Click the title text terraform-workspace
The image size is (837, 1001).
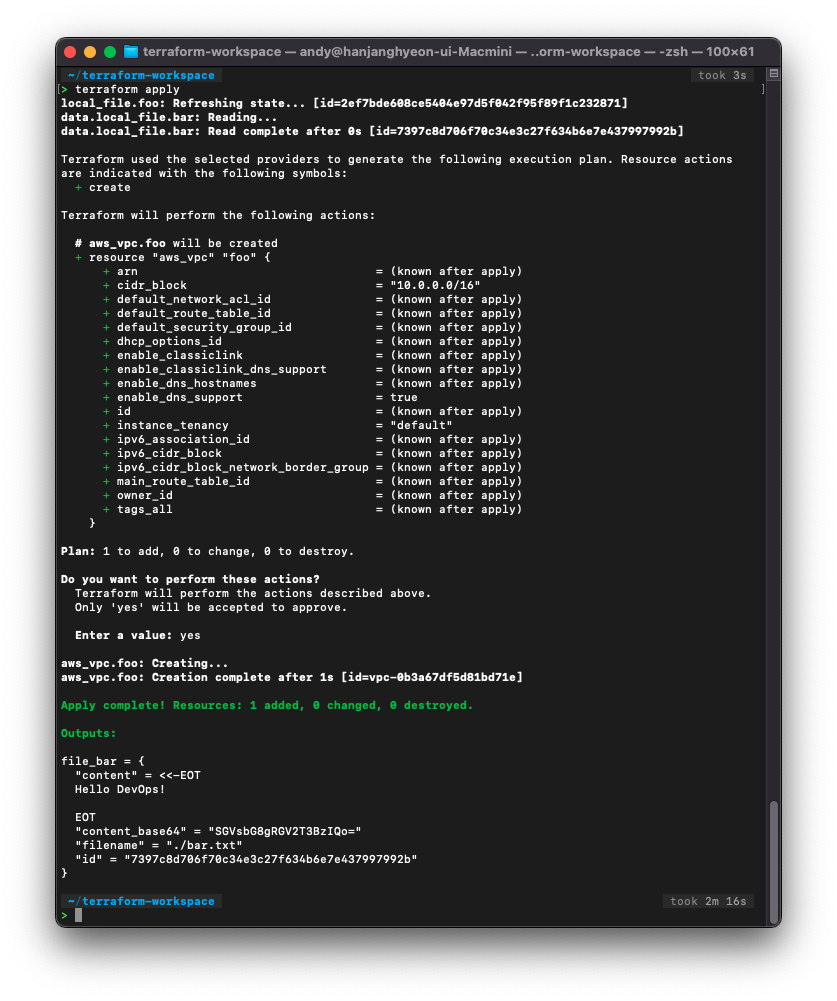pyautogui.click(x=212, y=52)
